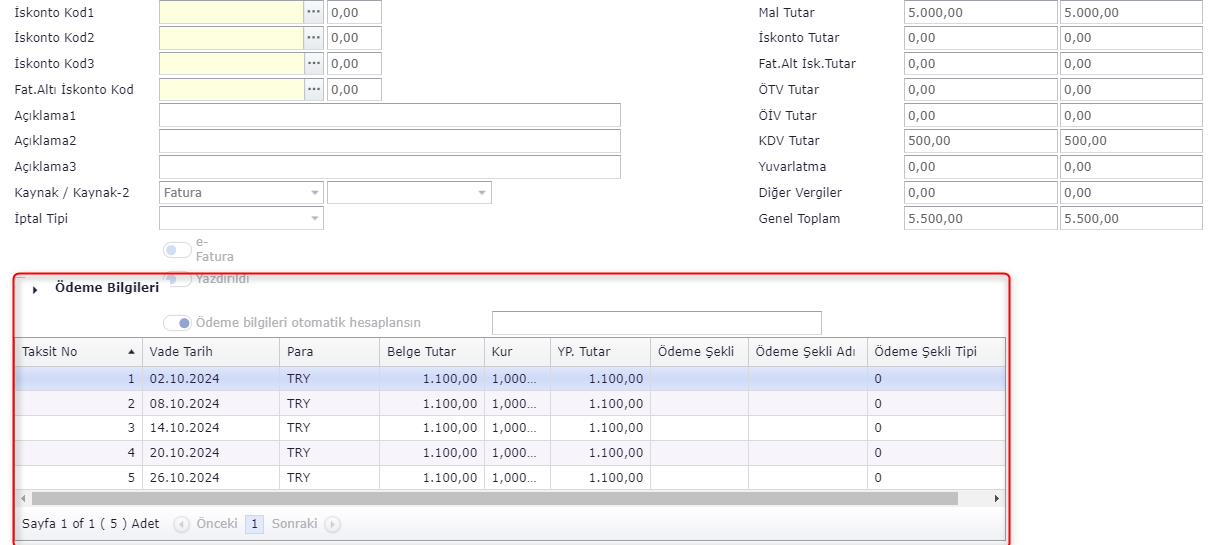
Task: Click the Ödeme Şekli Adı column header
Action: click(x=808, y=352)
